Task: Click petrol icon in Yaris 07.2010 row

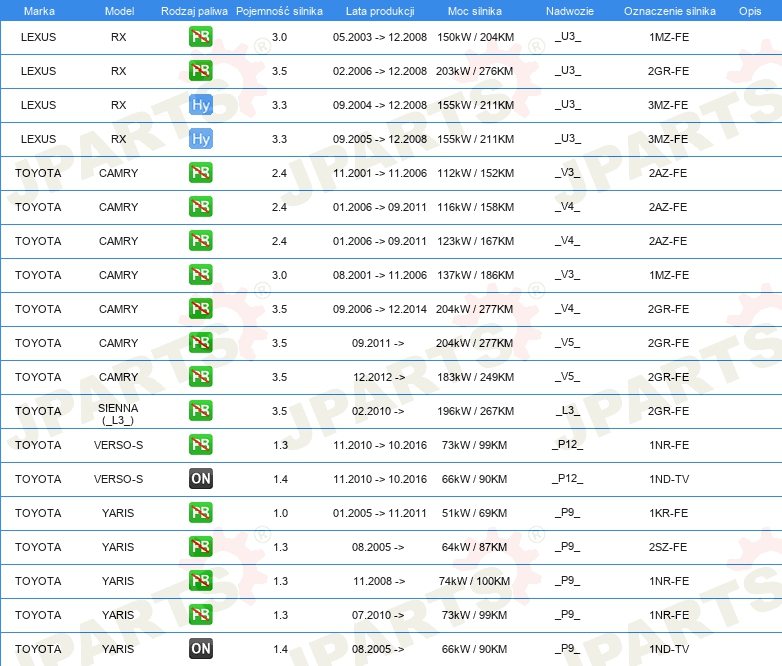Action: 200,615
